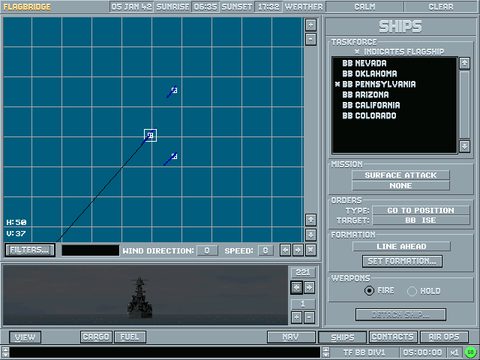Zoom out the map with minus icon
Screen dimensions: 480x360
[311, 39]
